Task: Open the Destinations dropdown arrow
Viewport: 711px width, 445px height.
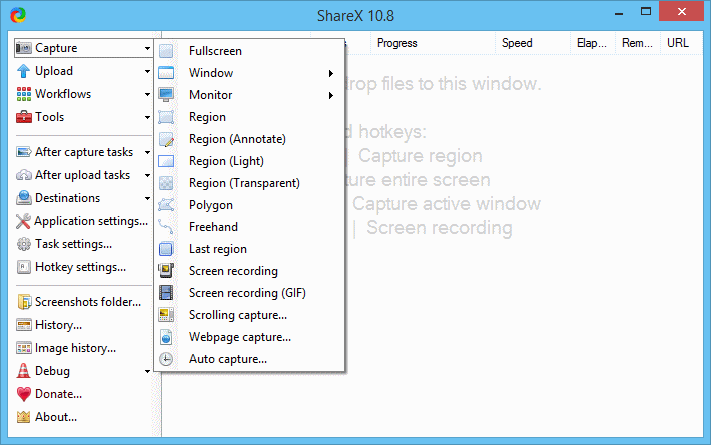Action: (x=147, y=198)
